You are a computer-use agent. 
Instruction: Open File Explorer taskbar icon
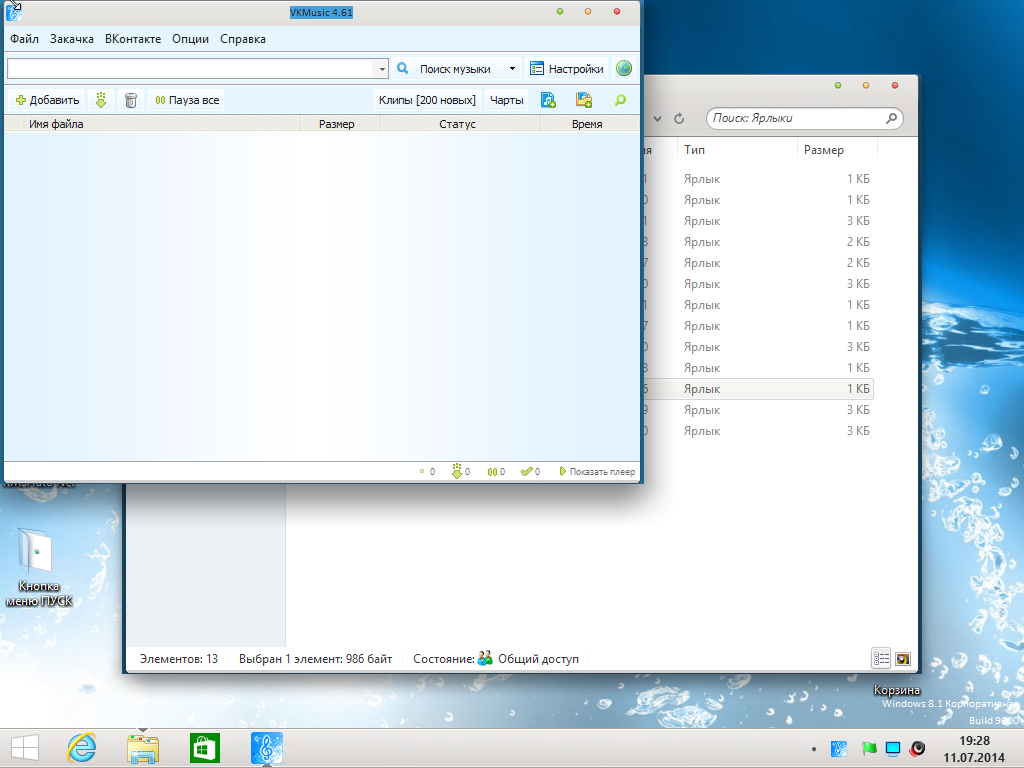pyautogui.click(x=143, y=748)
